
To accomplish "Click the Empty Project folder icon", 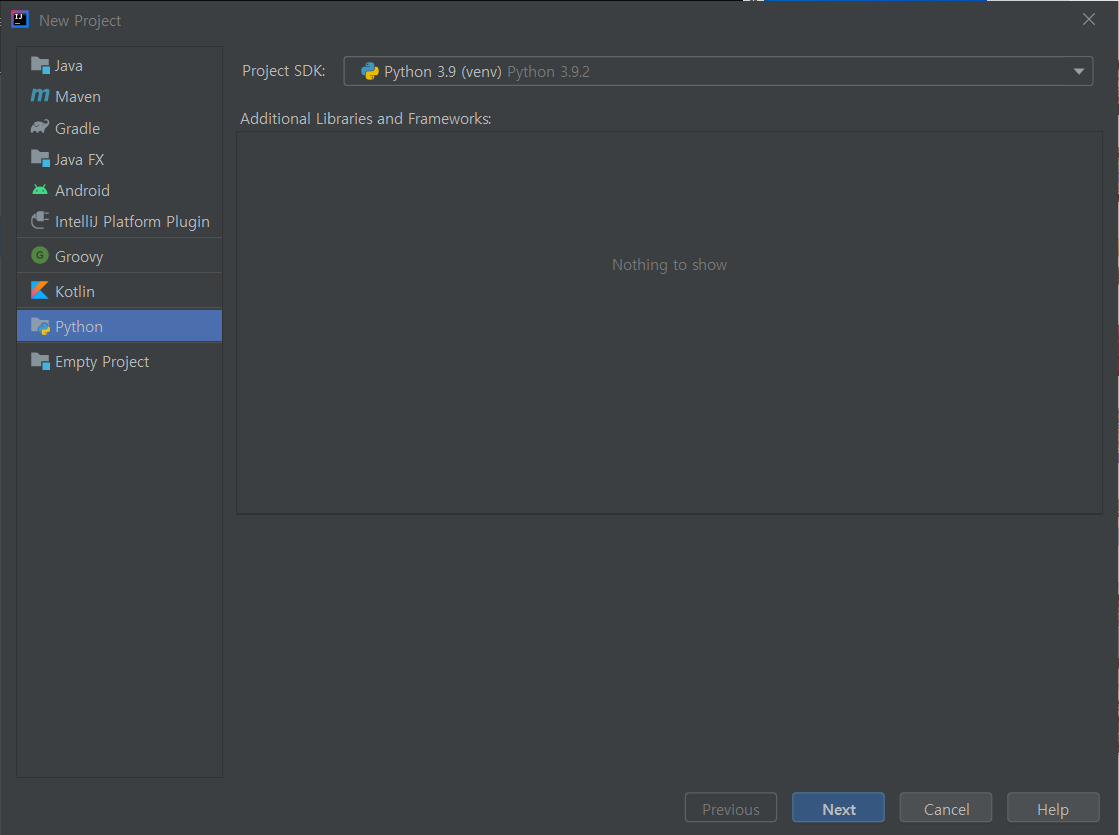I will coord(40,361).
